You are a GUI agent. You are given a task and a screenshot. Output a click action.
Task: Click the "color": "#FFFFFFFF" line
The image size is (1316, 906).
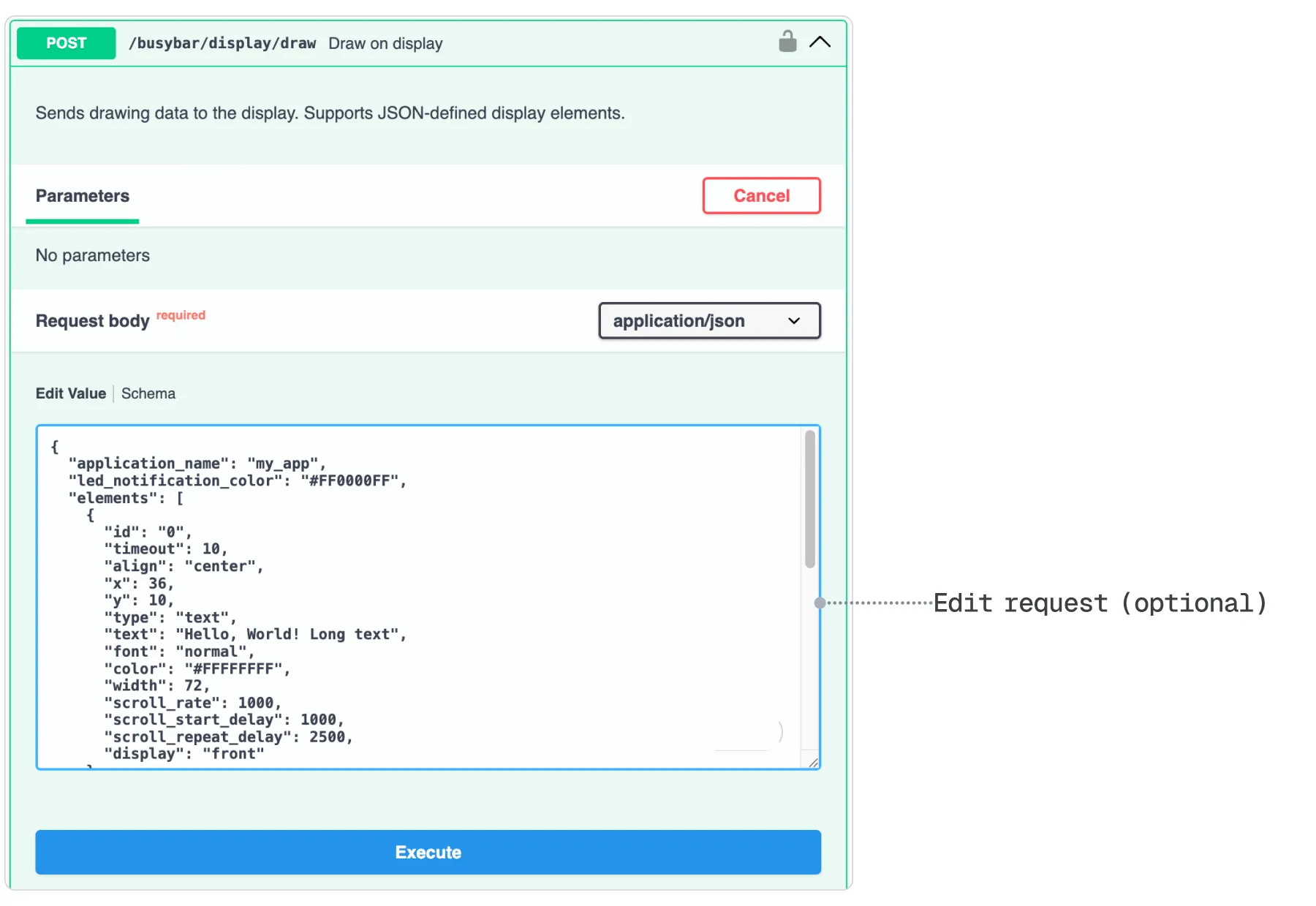click(x=197, y=668)
